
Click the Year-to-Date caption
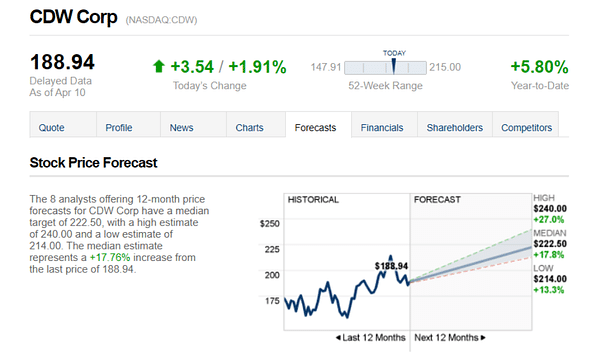point(540,86)
